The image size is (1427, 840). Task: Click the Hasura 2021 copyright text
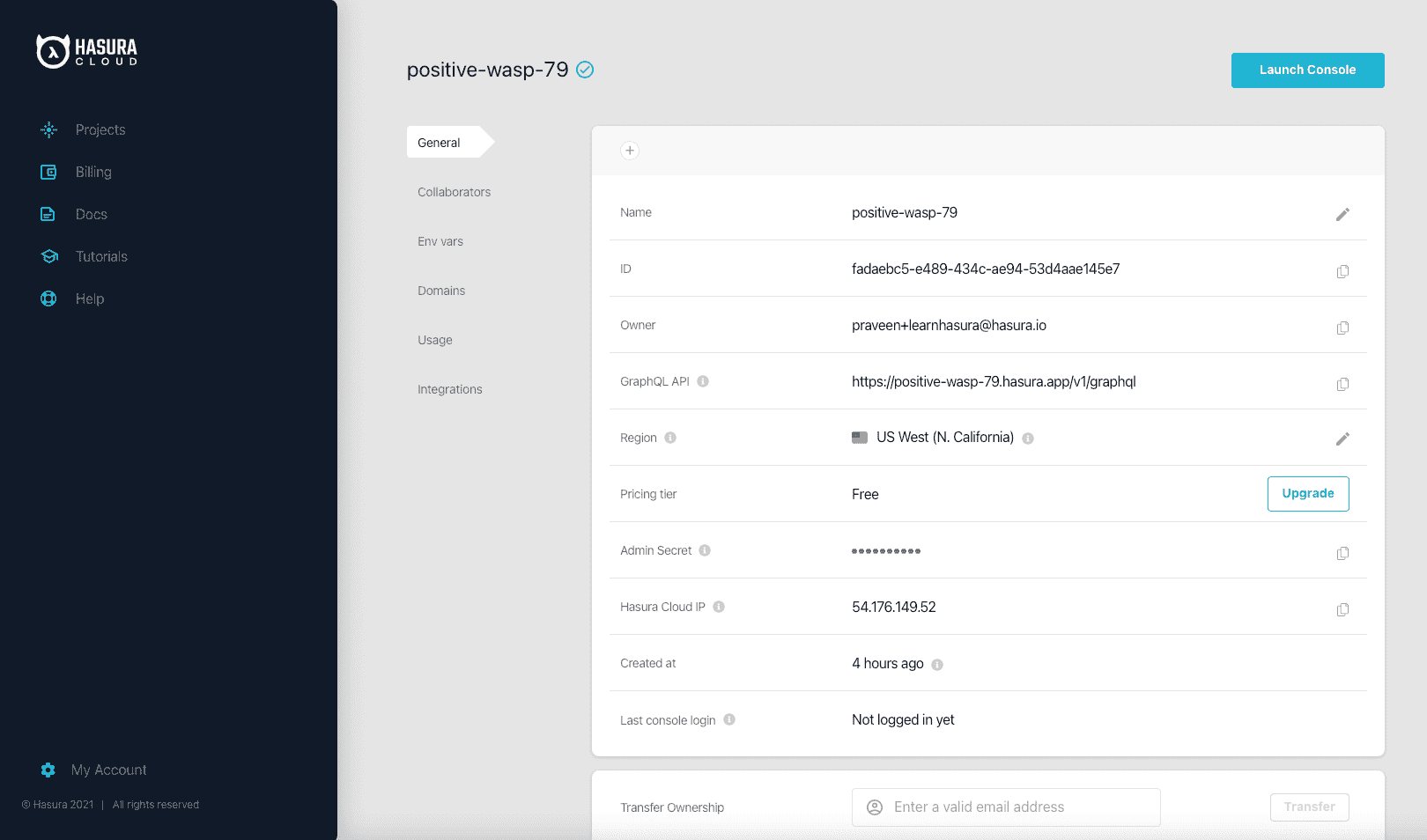pos(57,805)
